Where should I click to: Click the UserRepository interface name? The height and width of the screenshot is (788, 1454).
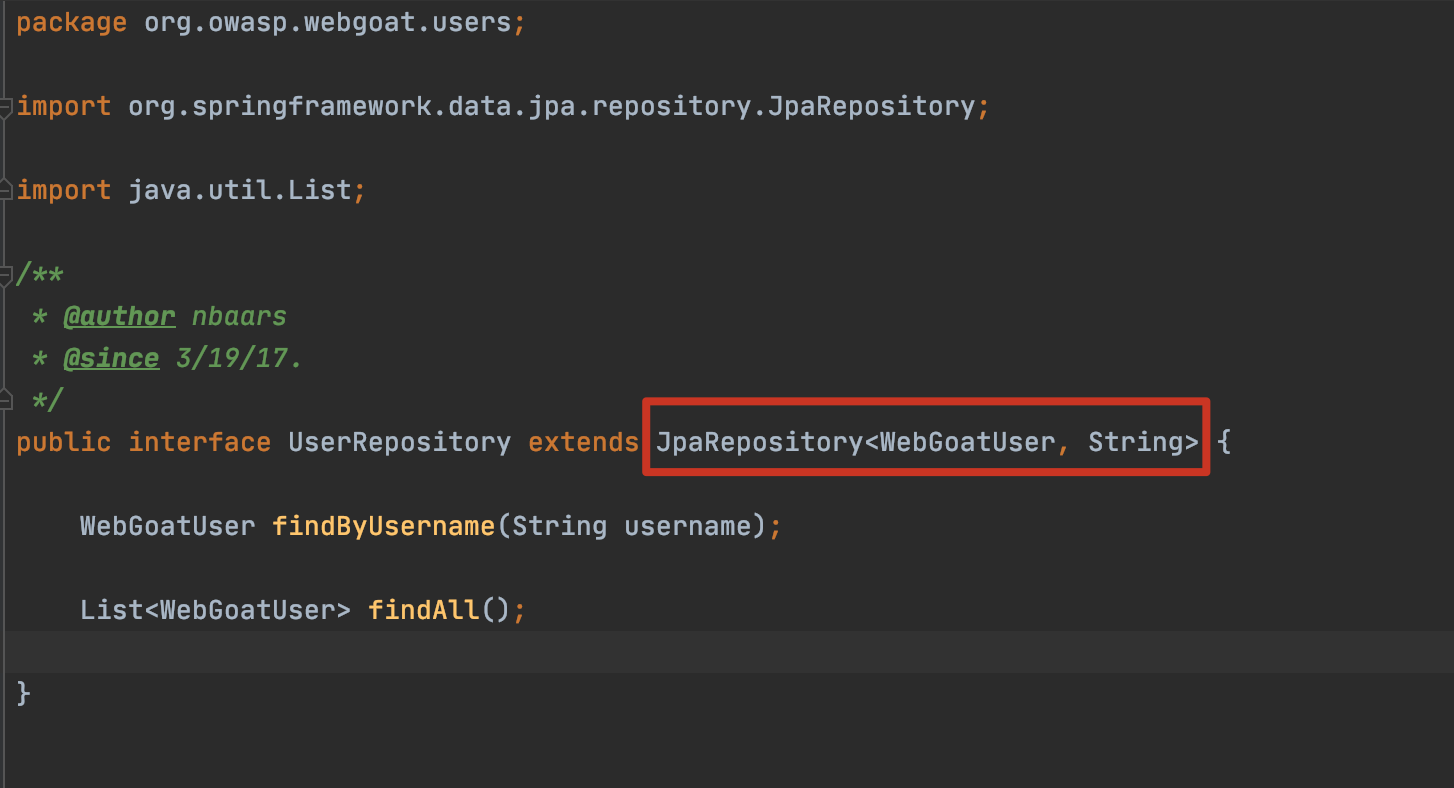[x=399, y=442]
